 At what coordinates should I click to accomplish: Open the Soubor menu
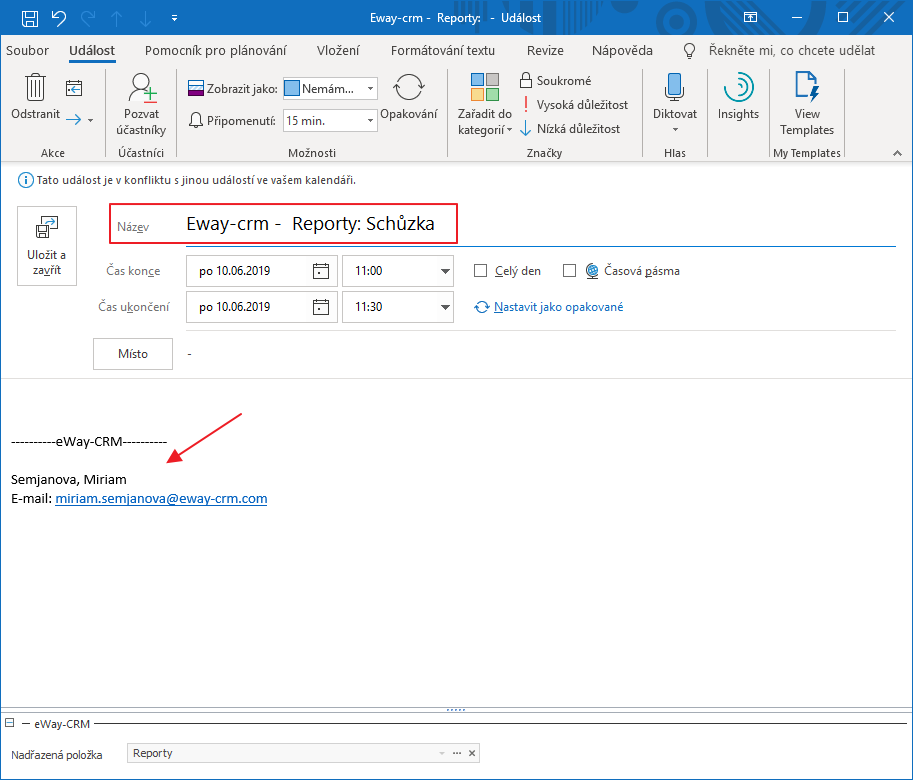[x=27, y=51]
